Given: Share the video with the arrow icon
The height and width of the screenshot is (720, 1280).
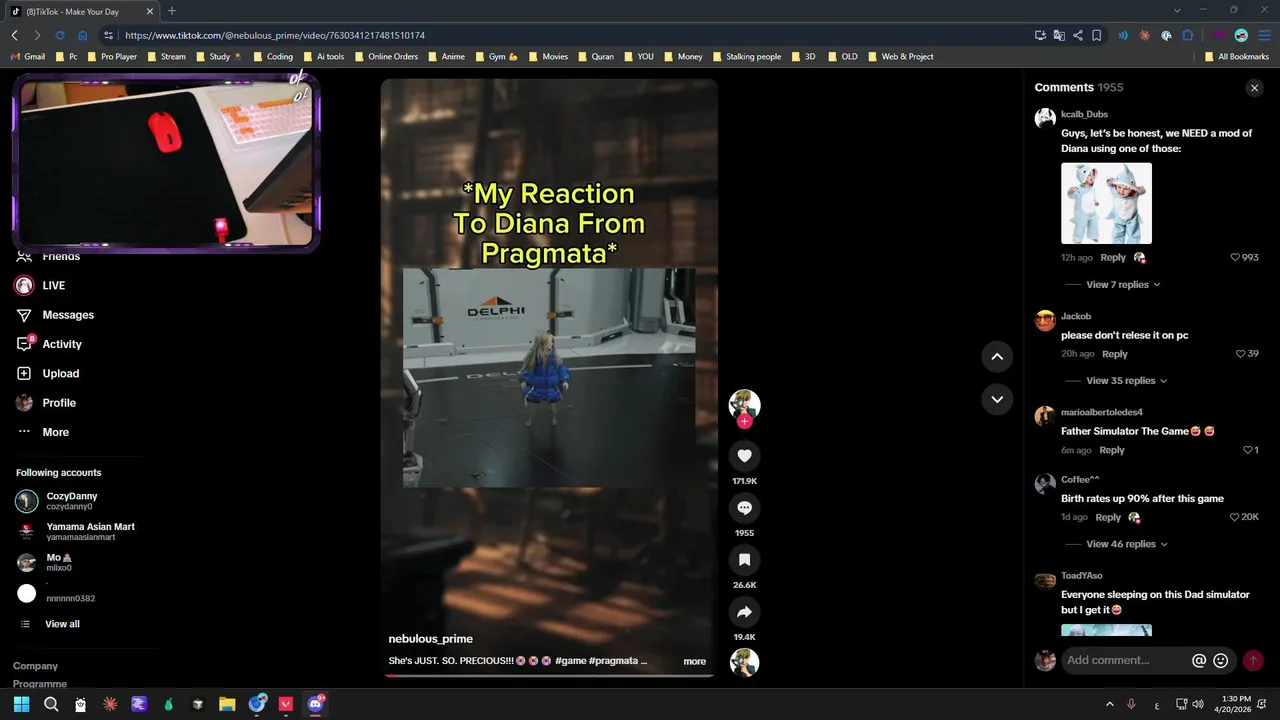Looking at the screenshot, I should click(x=744, y=612).
